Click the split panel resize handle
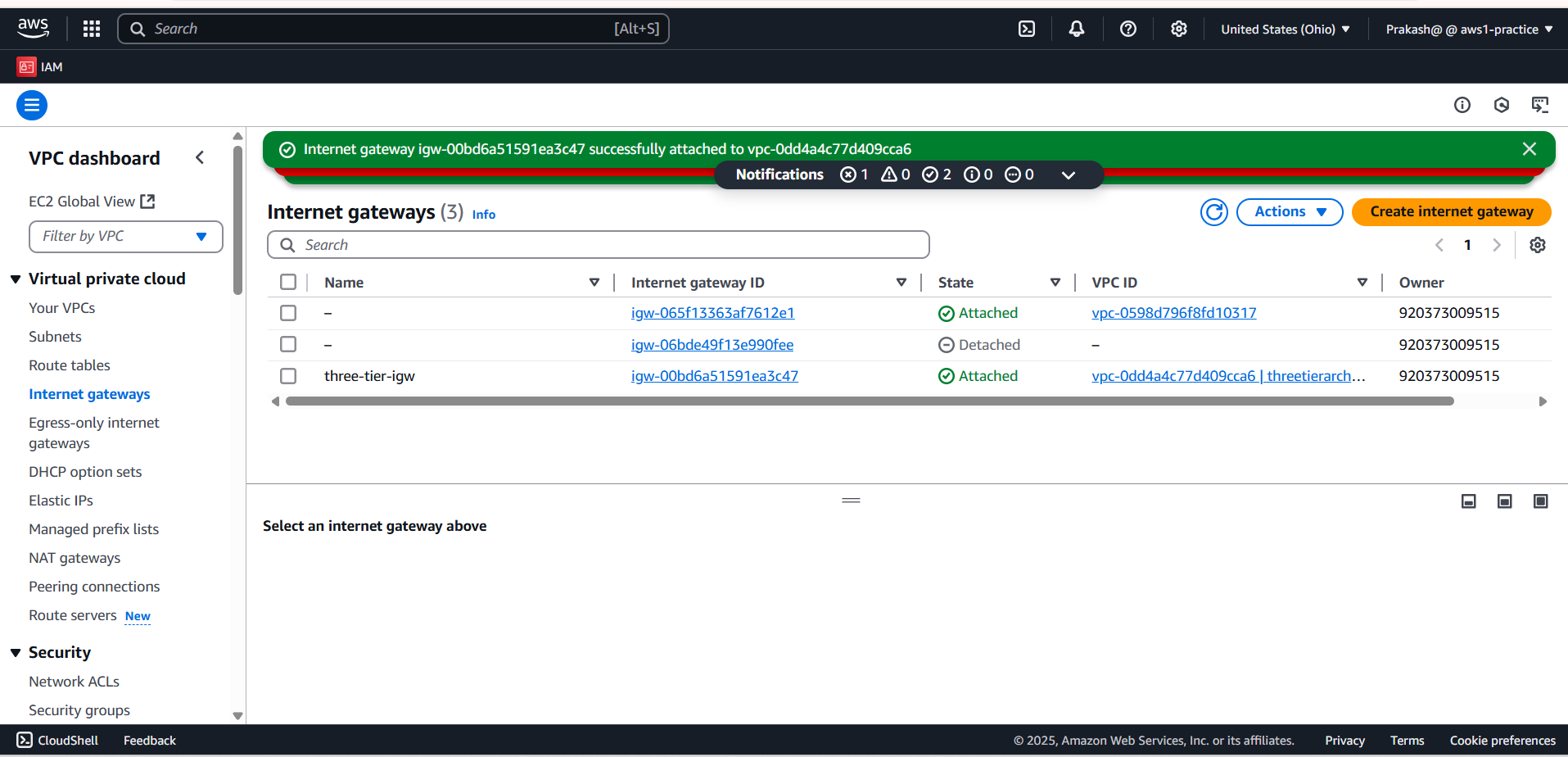The width and height of the screenshot is (1568, 757). (x=852, y=501)
